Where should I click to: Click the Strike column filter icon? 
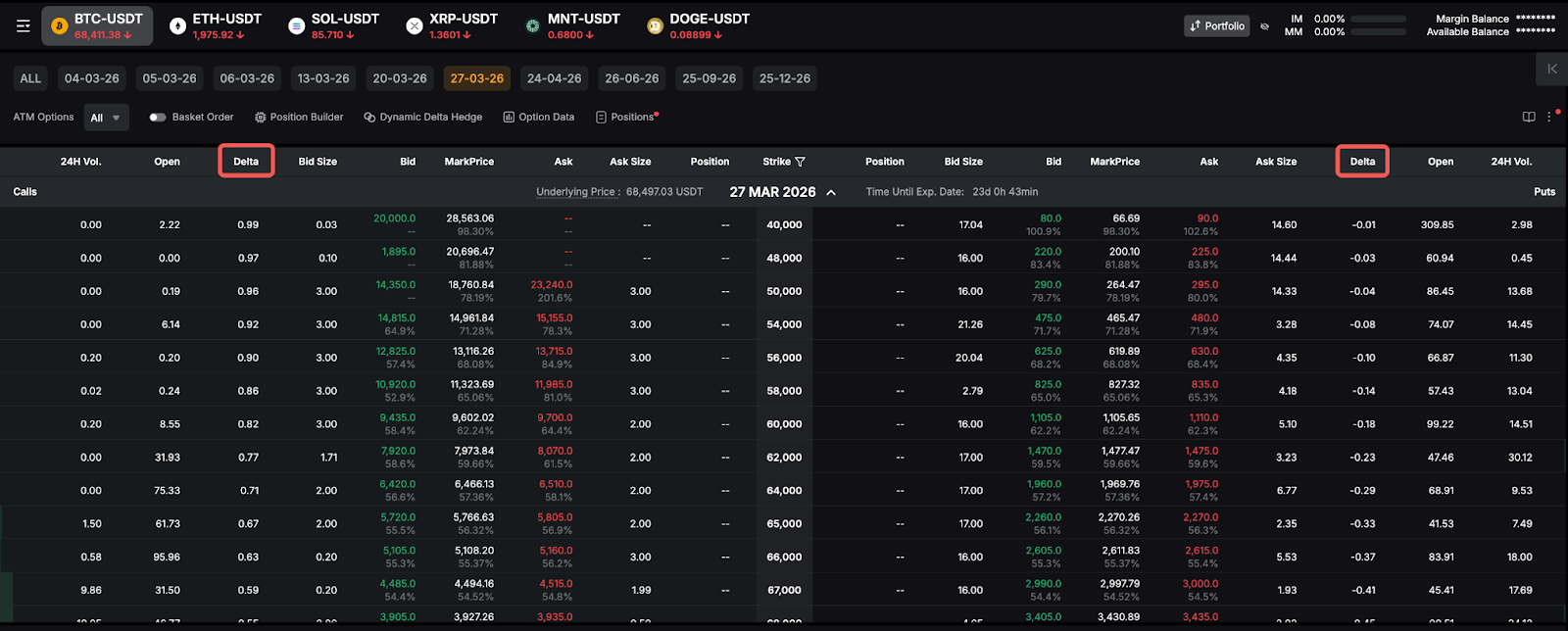[800, 162]
